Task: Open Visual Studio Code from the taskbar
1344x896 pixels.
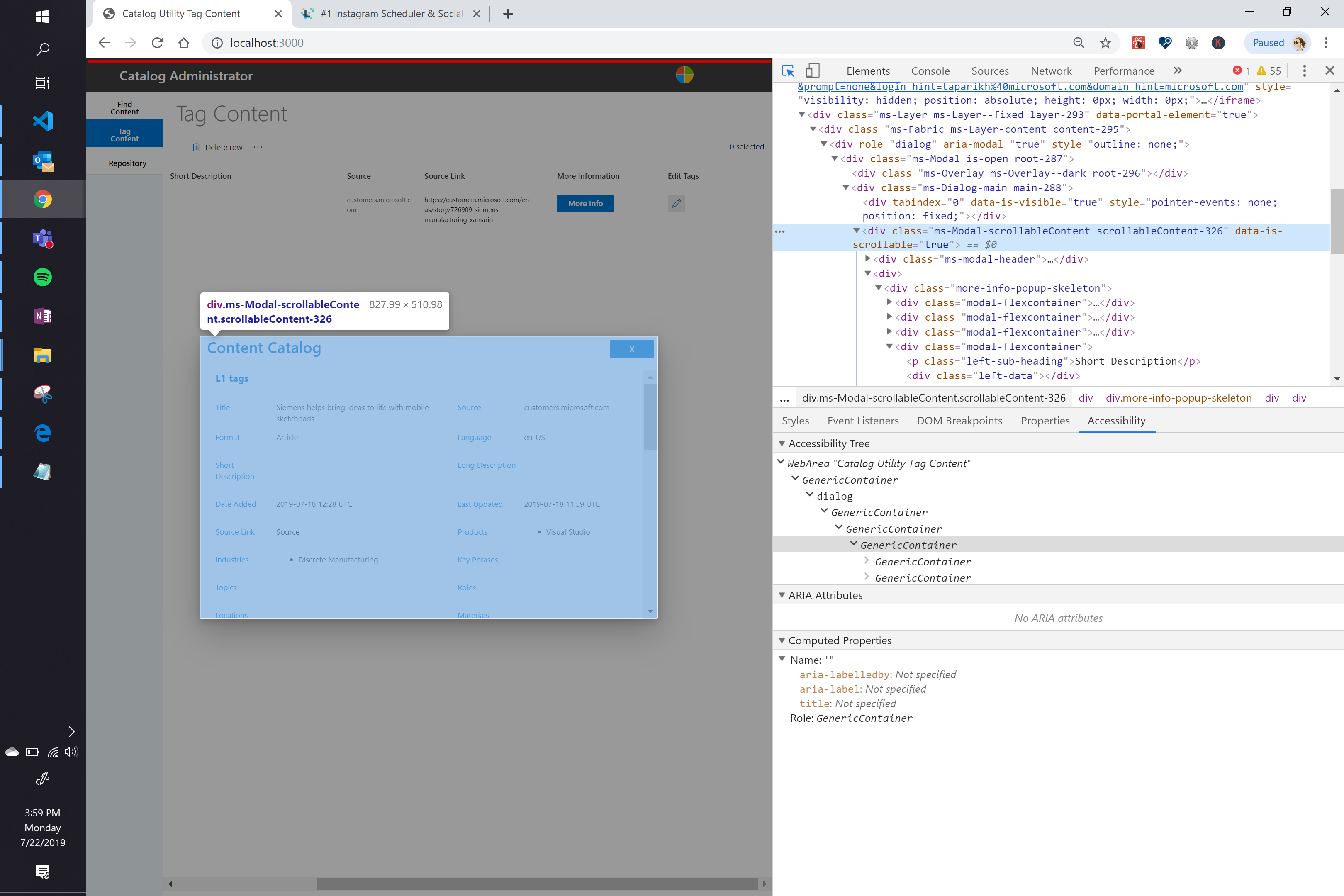Action: tap(42, 121)
